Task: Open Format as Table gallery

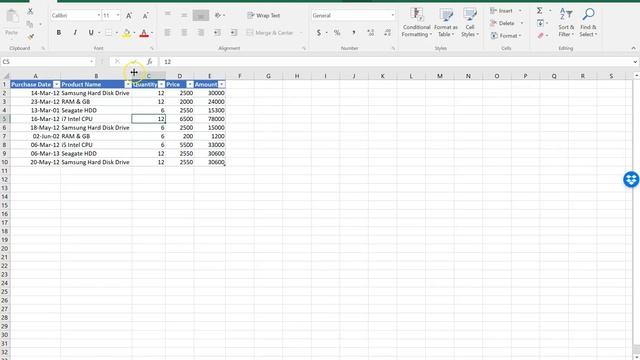Action: pyautogui.click(x=446, y=23)
